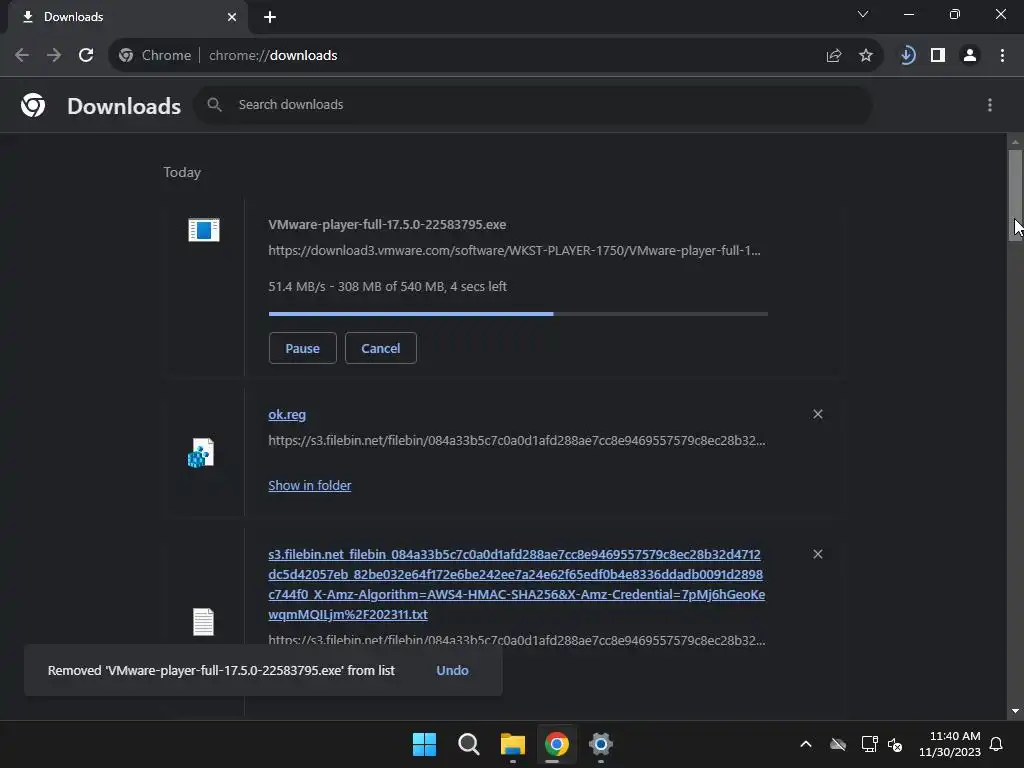The height and width of the screenshot is (768, 1024).
Task: Open the Chrome profile menu
Action: [970, 56]
